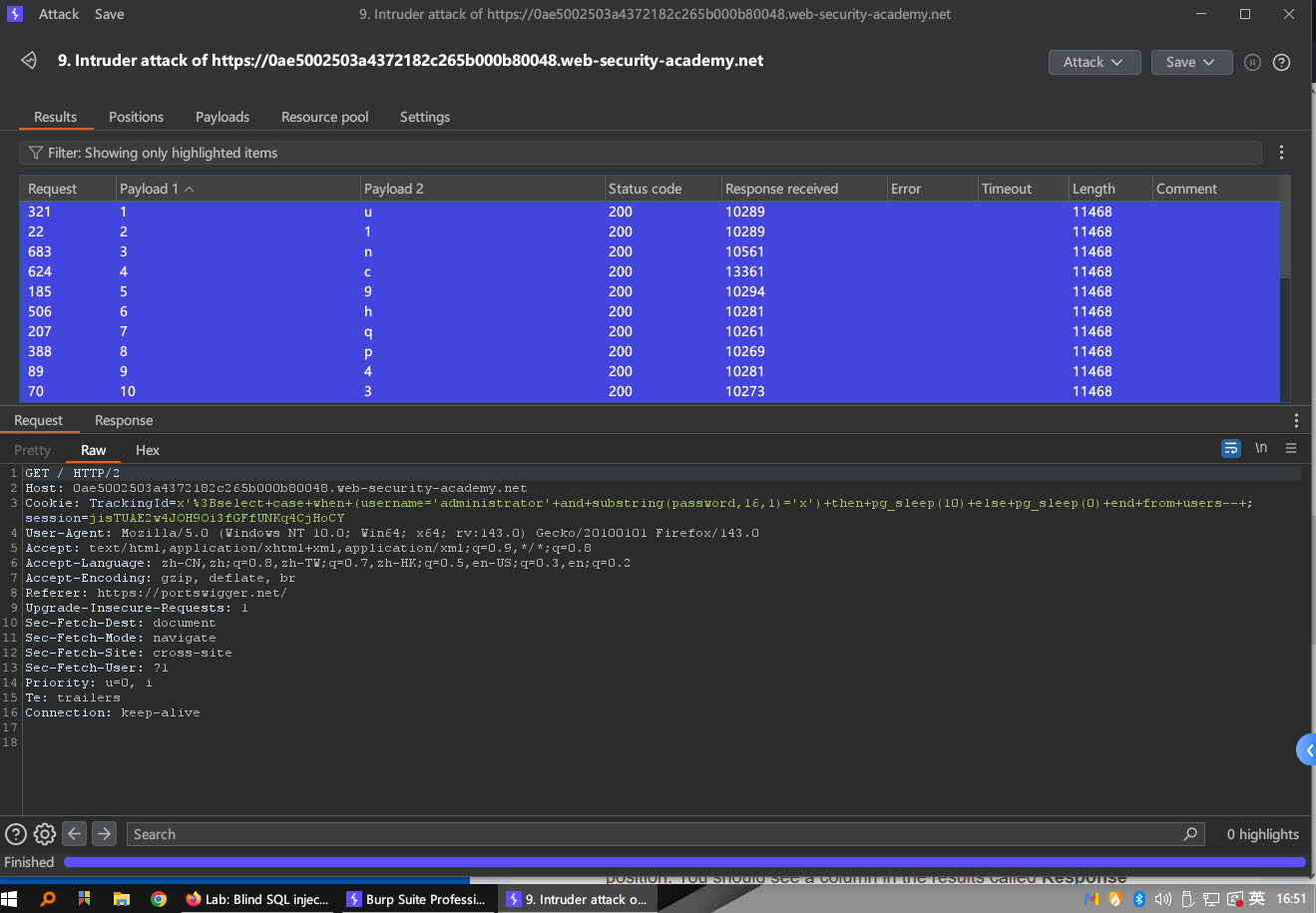Image resolution: width=1316 pixels, height=913 pixels.
Task: Click the TrackingId cookie line in the request
Action: pyautogui.click(x=639, y=503)
